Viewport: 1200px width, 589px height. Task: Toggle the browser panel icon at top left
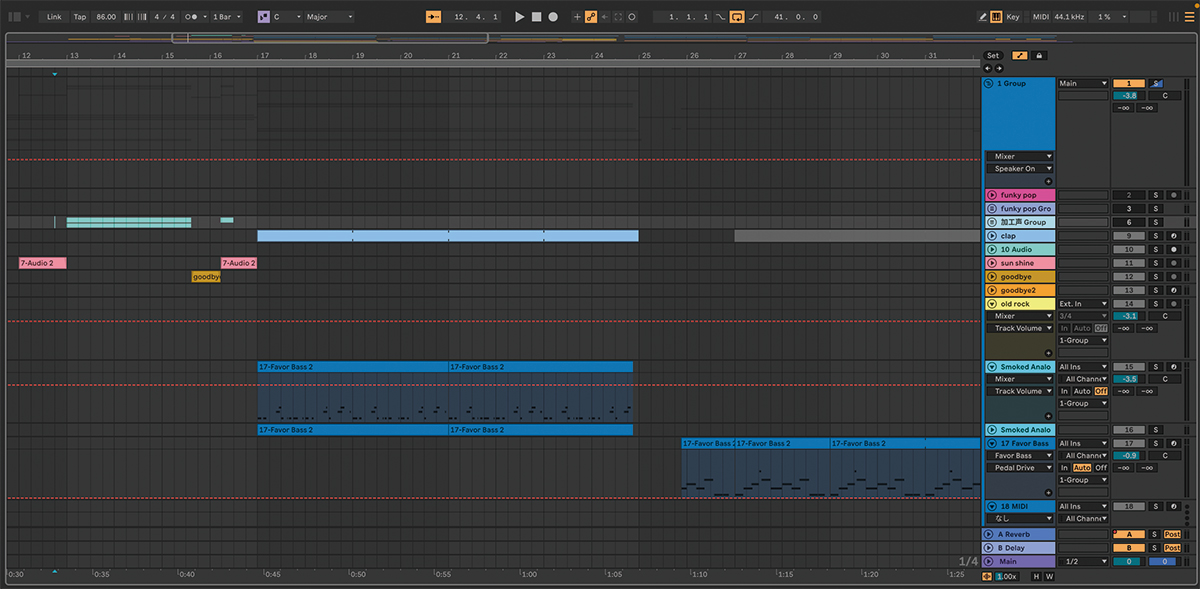(x=16, y=17)
